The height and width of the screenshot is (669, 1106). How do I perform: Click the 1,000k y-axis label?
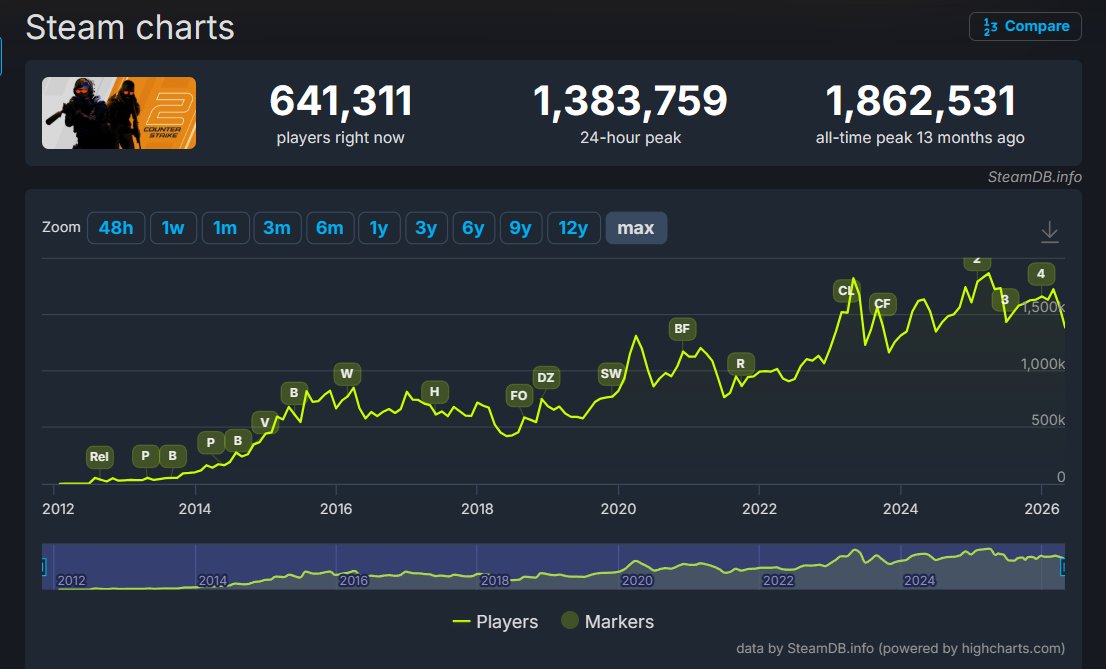pos(1043,364)
